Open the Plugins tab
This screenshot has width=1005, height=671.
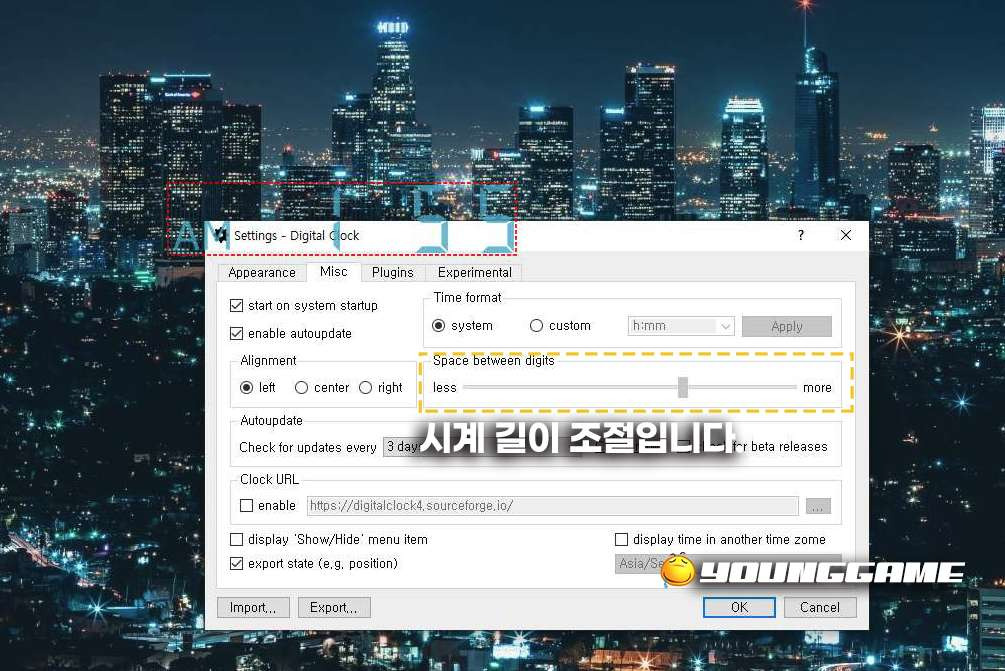point(392,272)
